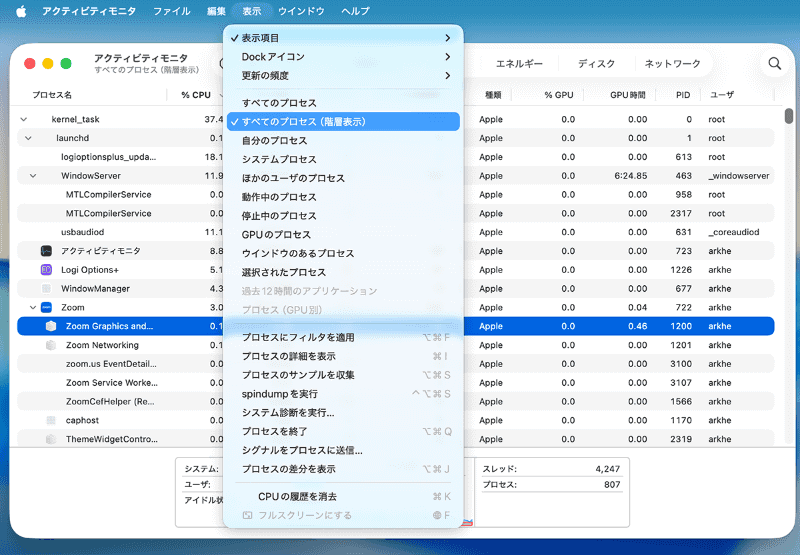The image size is (800, 555).
Task: Select the usbaudiod process row
Action: coord(396,232)
